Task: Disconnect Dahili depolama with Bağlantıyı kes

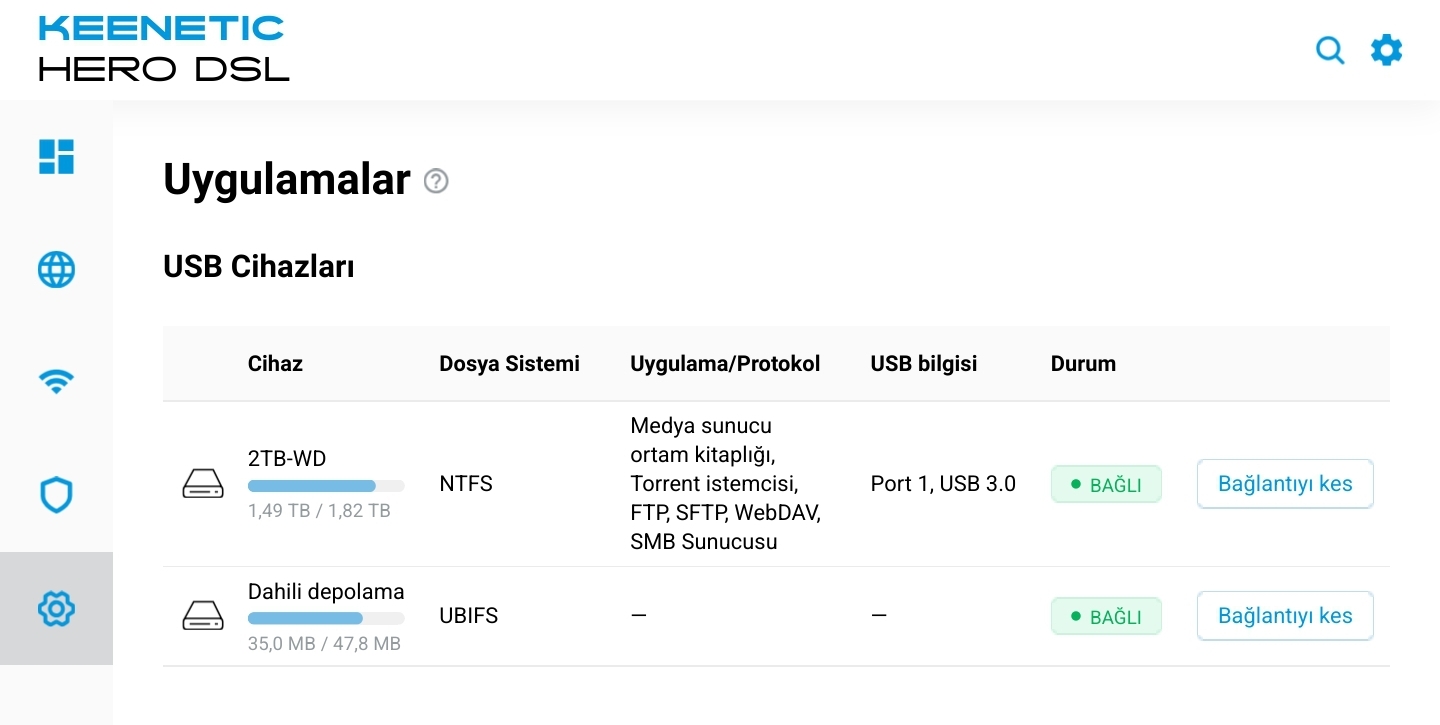Action: [1285, 616]
